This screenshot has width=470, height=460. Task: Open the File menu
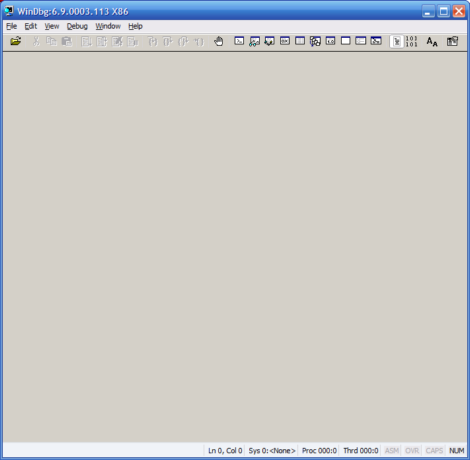coord(12,26)
